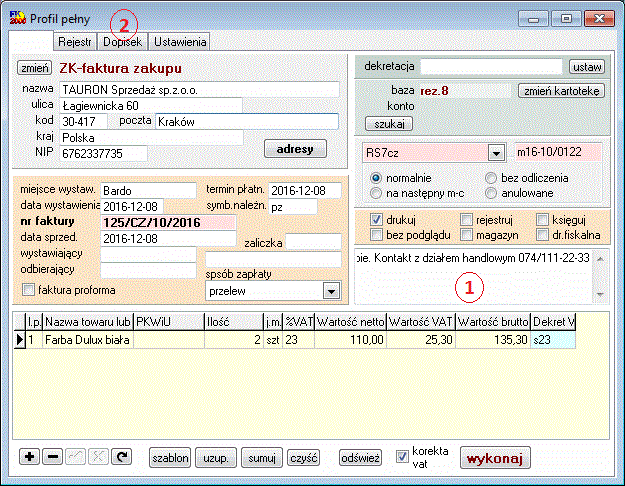Open the Dopisek tab
This screenshot has height=486, width=625.
(122, 42)
